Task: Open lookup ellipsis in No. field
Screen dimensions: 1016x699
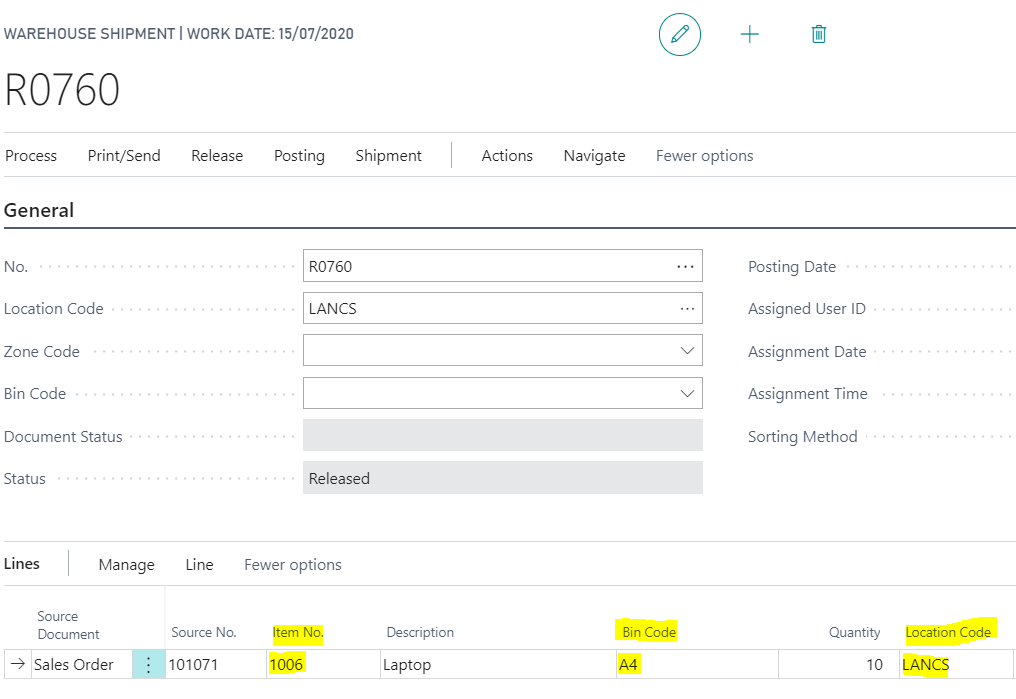Action: coord(685,267)
